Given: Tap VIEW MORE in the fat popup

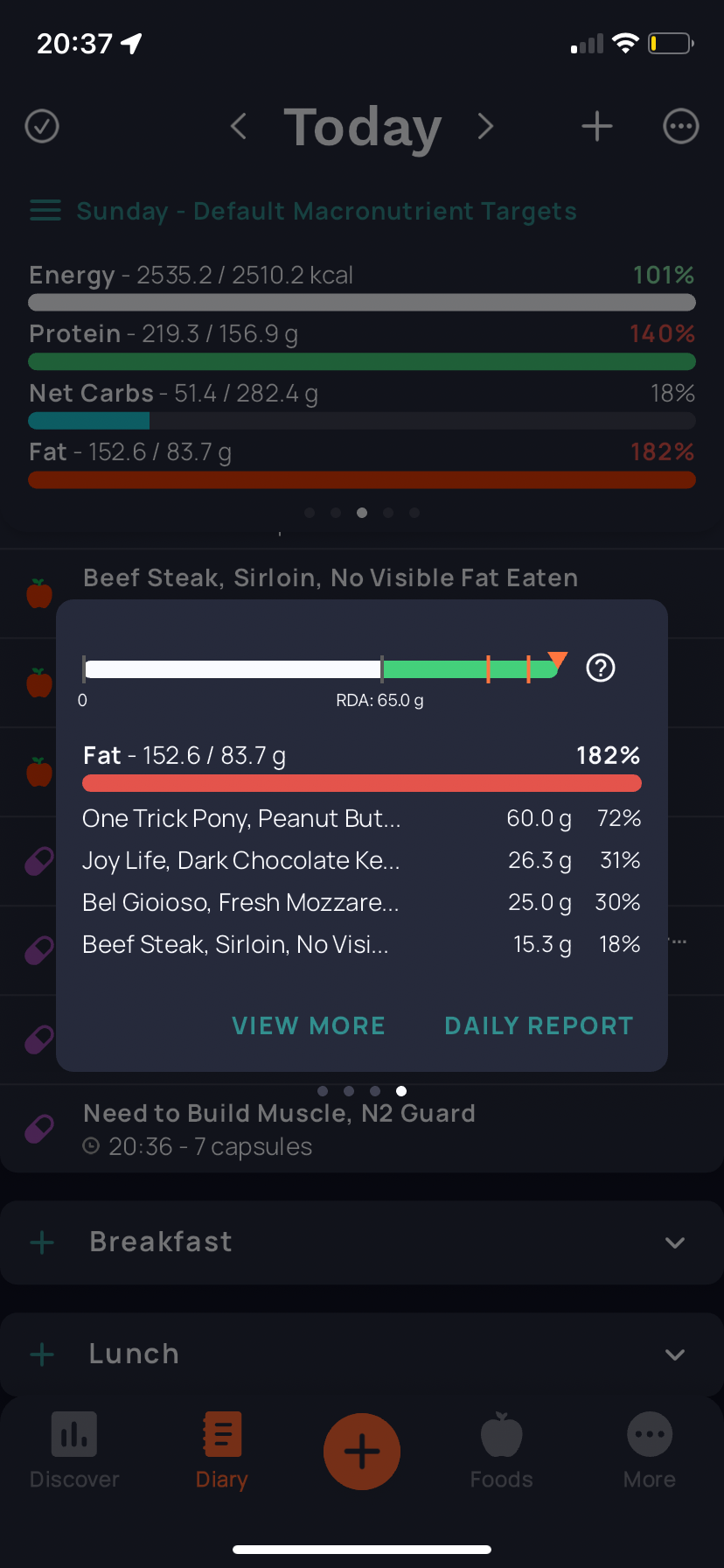Looking at the screenshot, I should pyautogui.click(x=309, y=1025).
